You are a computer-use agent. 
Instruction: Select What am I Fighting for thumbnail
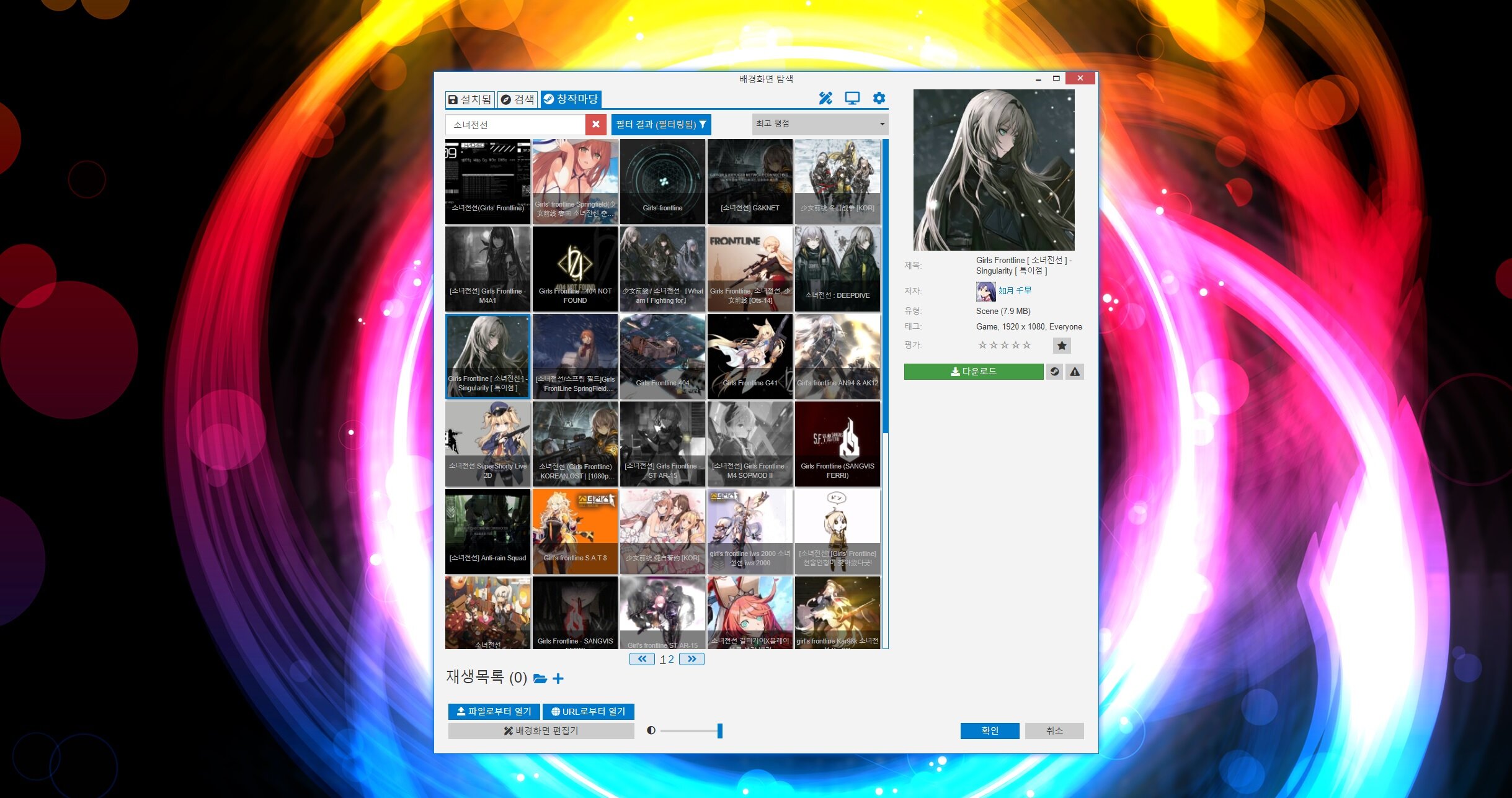click(662, 269)
